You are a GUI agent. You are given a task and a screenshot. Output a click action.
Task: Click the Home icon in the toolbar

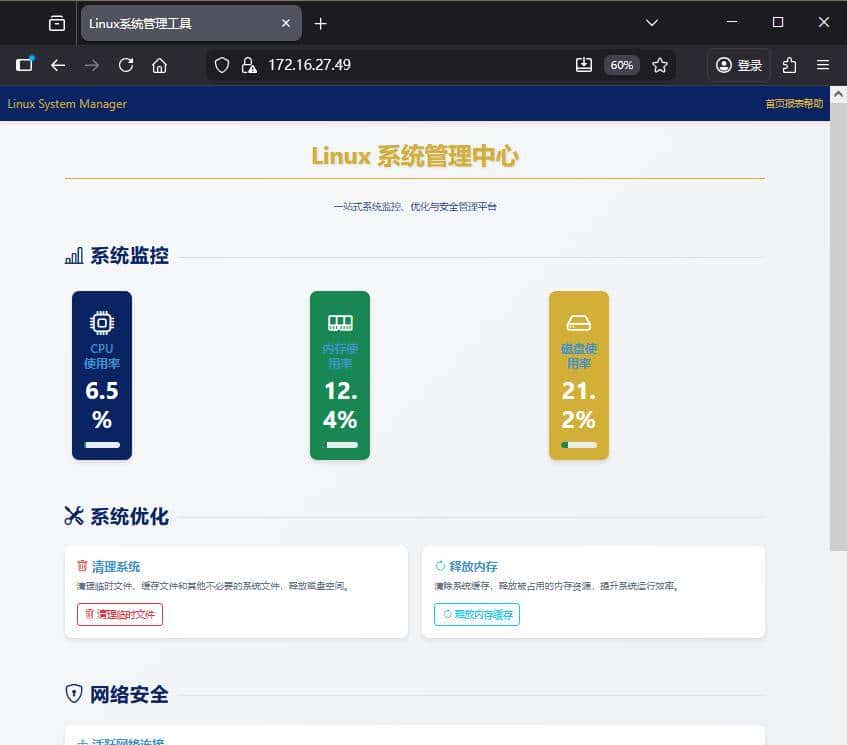click(x=160, y=64)
